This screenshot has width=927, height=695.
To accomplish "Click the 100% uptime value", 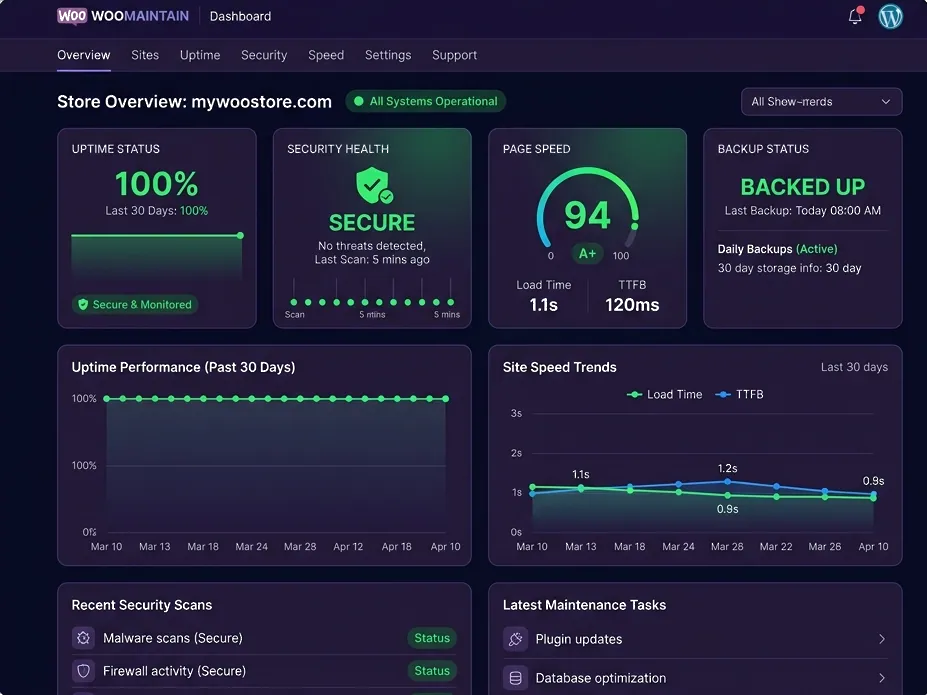I will point(157,183).
